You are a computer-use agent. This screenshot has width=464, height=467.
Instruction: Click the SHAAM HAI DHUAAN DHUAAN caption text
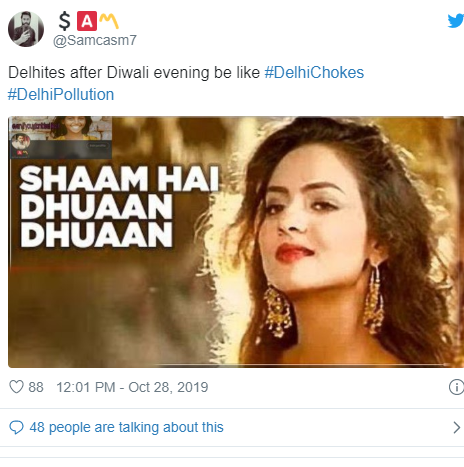coord(119,207)
